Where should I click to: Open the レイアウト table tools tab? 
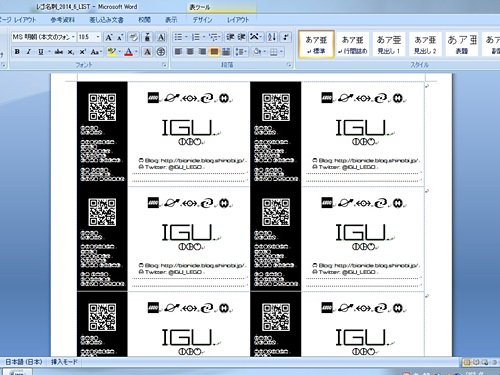coord(238,20)
